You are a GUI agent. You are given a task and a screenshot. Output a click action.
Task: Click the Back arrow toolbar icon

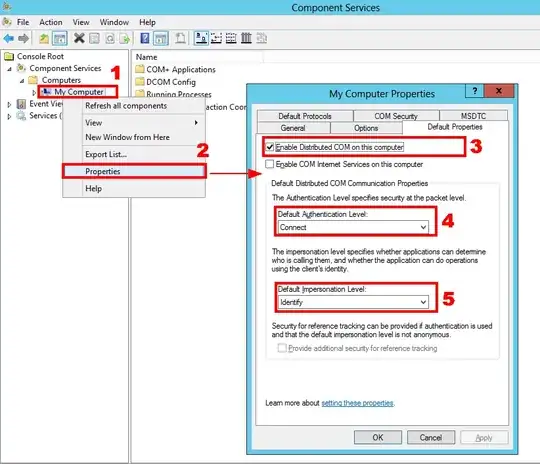click(8, 38)
